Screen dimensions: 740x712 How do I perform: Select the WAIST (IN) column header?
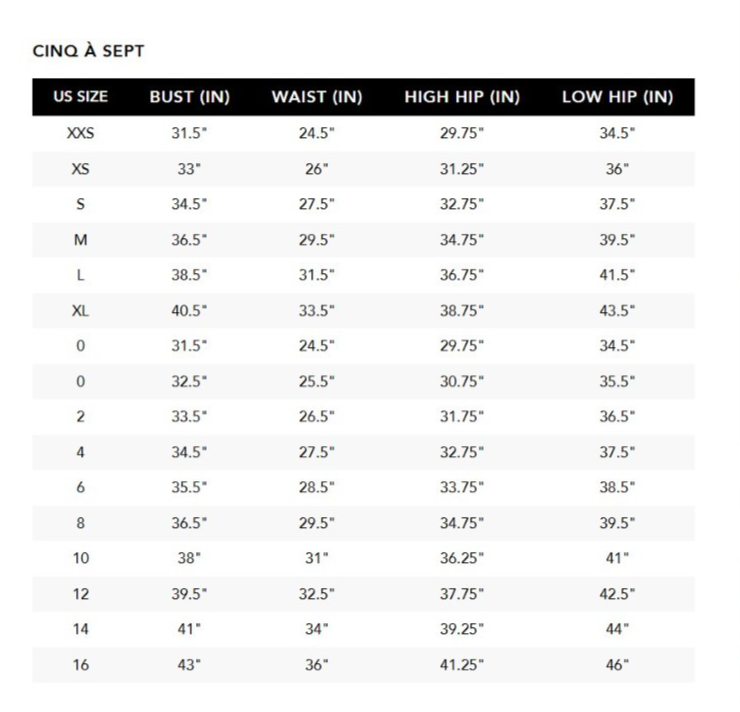tap(316, 98)
